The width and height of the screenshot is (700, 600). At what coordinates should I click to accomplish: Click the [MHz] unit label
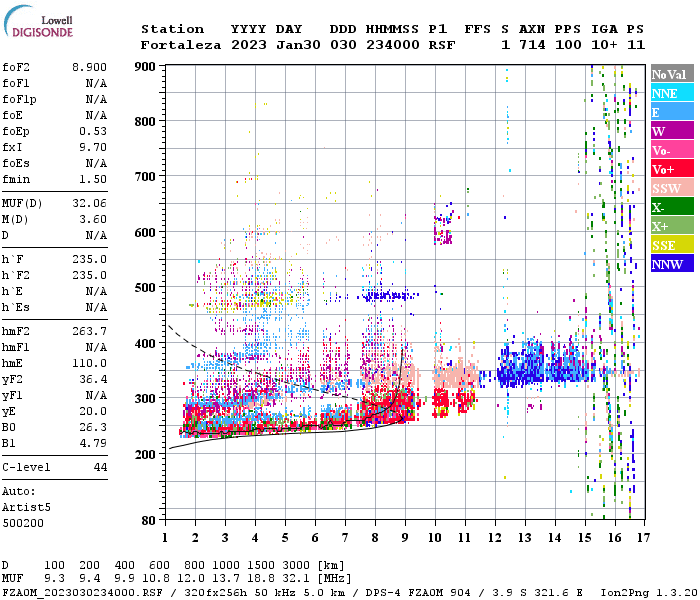point(334,579)
